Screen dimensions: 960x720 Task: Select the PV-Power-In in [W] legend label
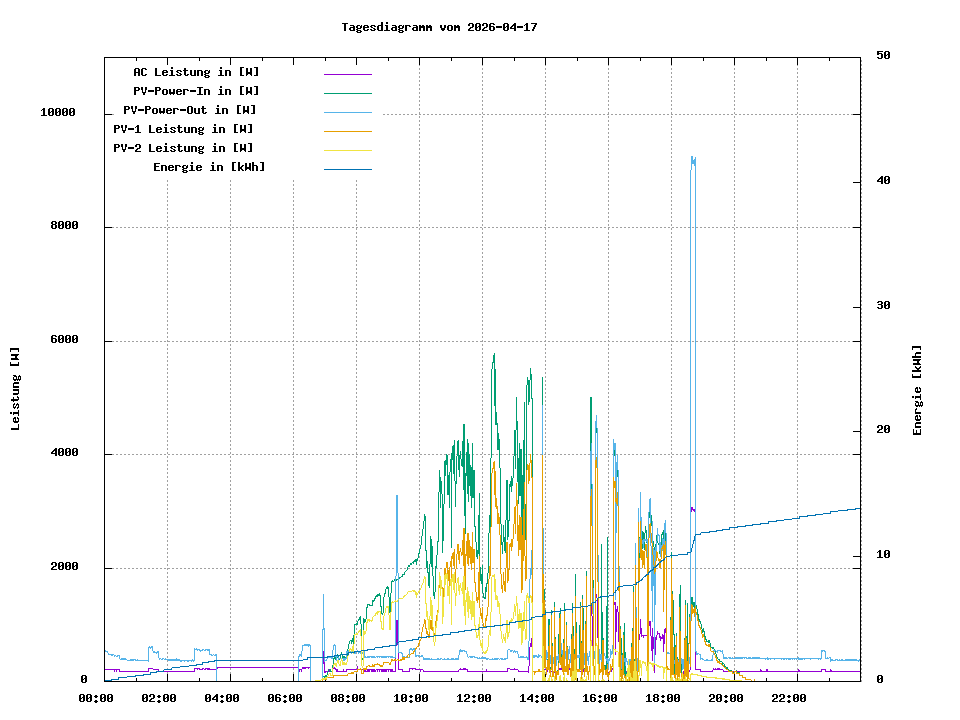pyautogui.click(x=196, y=91)
